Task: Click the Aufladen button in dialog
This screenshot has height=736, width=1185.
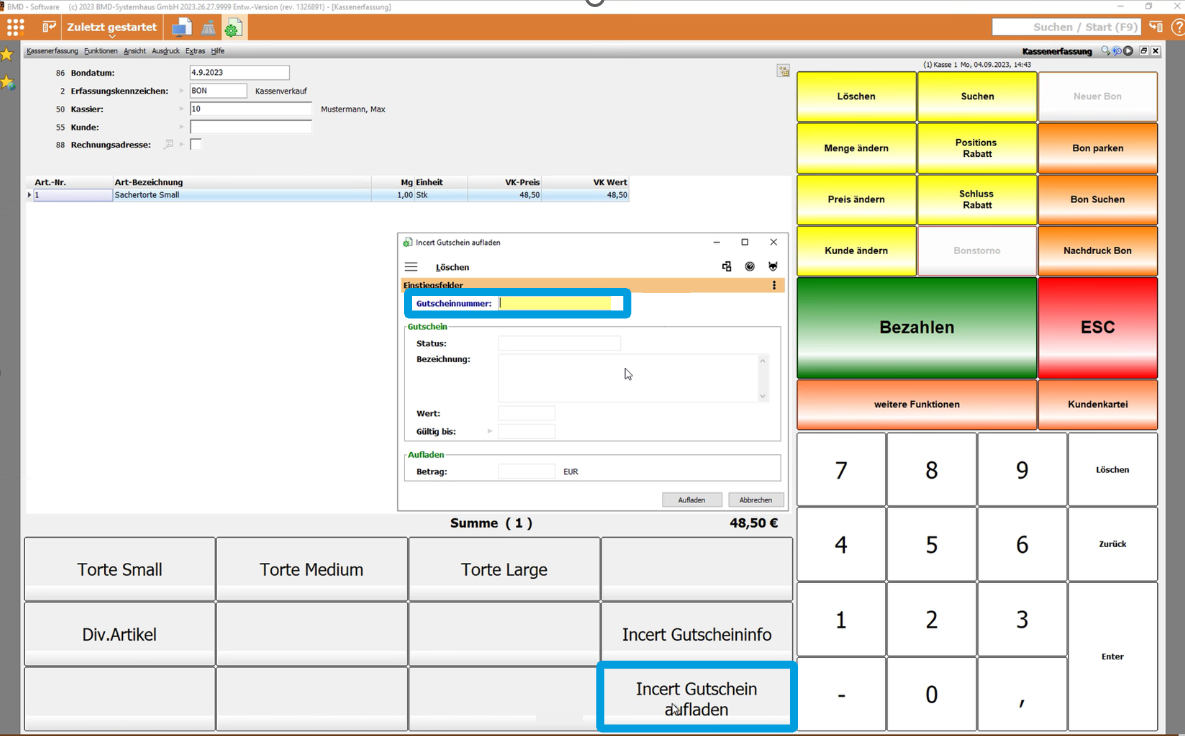Action: (692, 499)
